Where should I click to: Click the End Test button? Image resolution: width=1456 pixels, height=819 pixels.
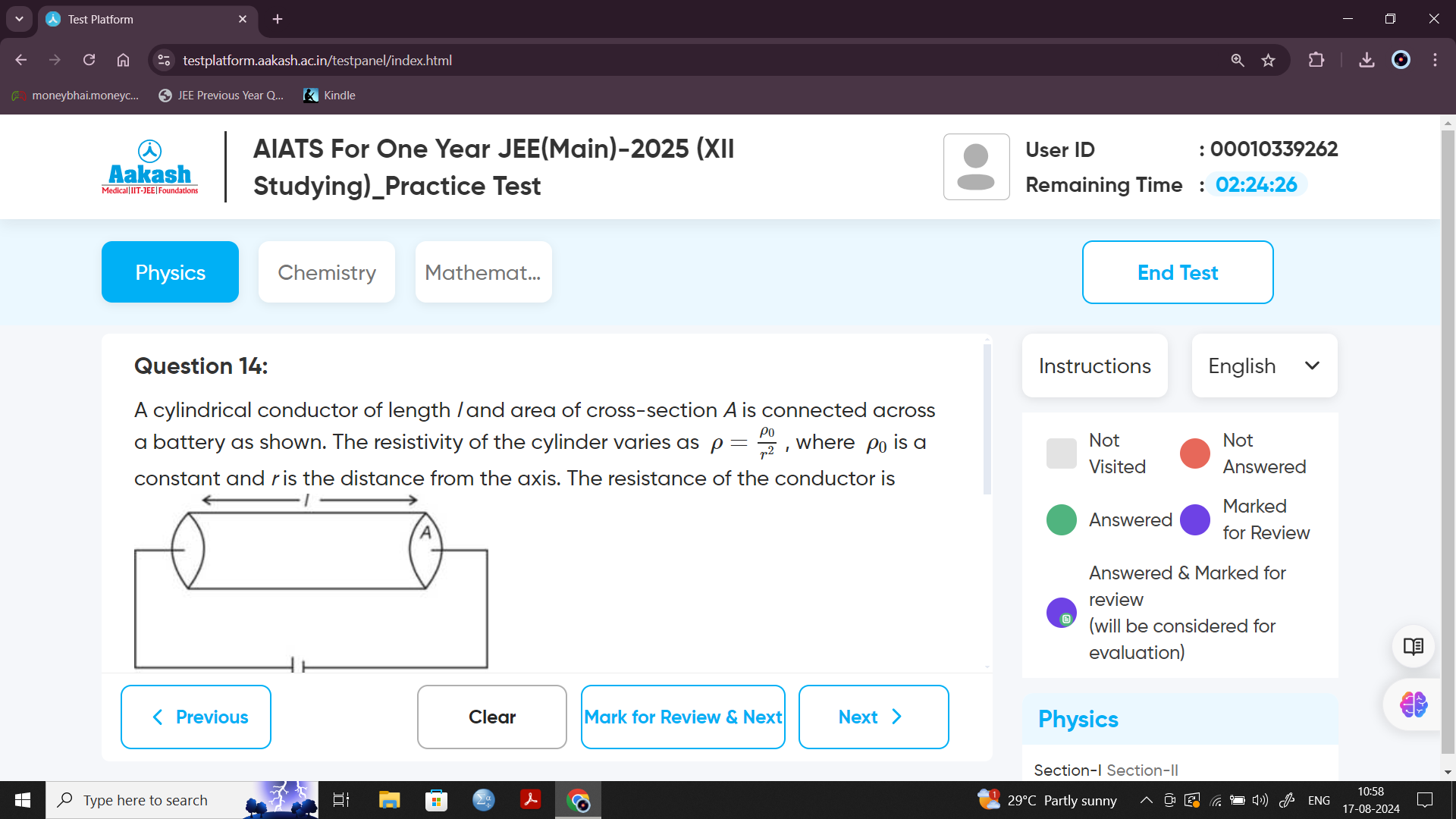click(x=1177, y=272)
